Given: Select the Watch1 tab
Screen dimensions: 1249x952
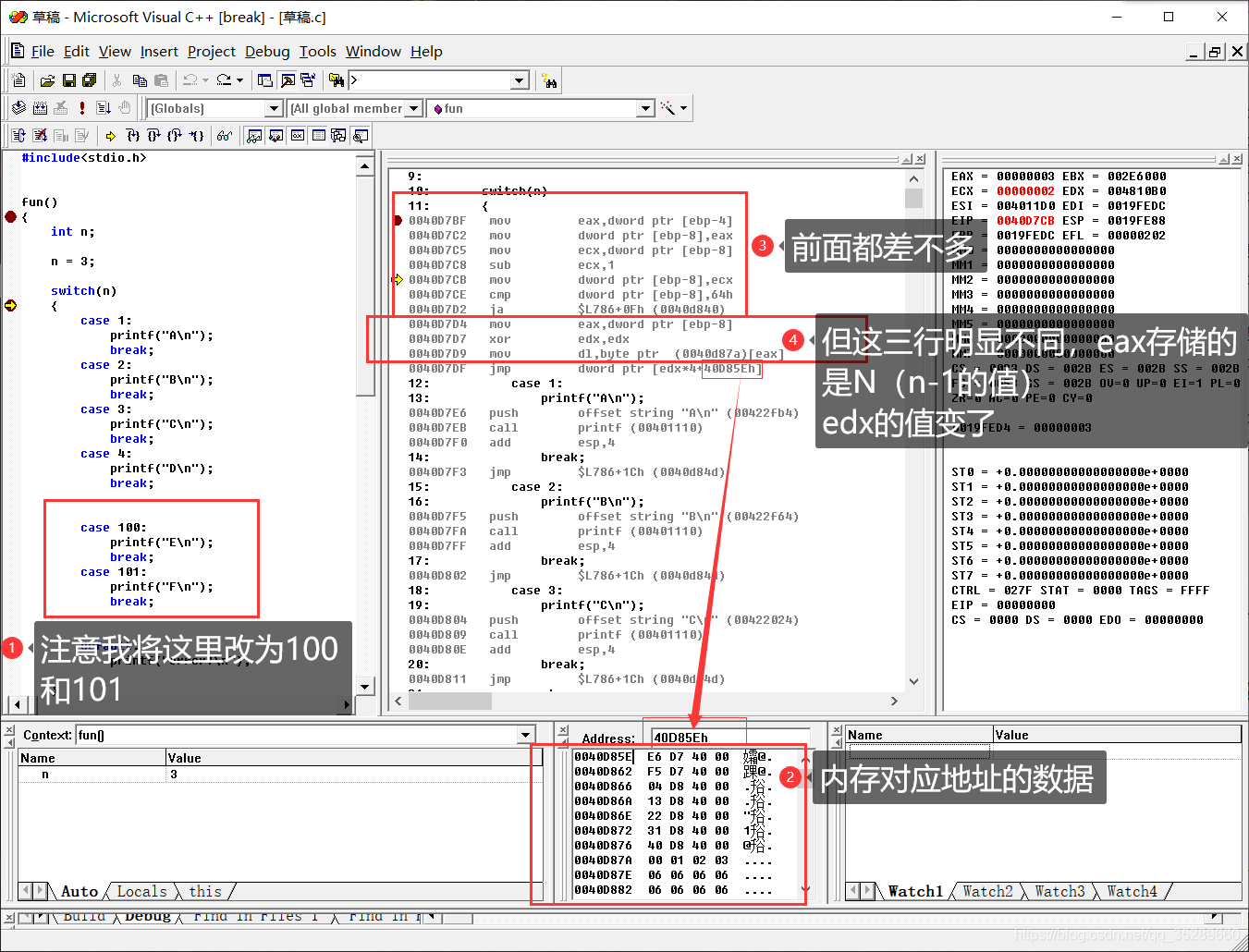Looking at the screenshot, I should 915,892.
